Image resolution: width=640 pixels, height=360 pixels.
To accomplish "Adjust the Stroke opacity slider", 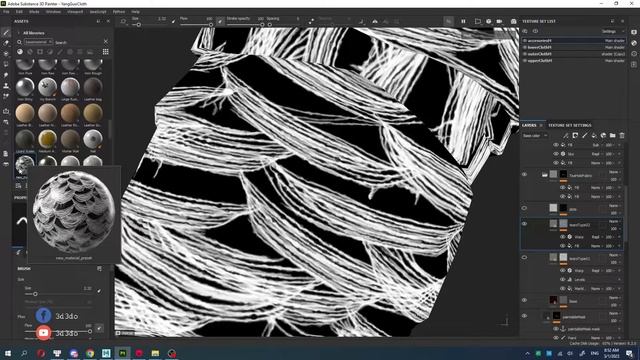I will click(245, 25).
